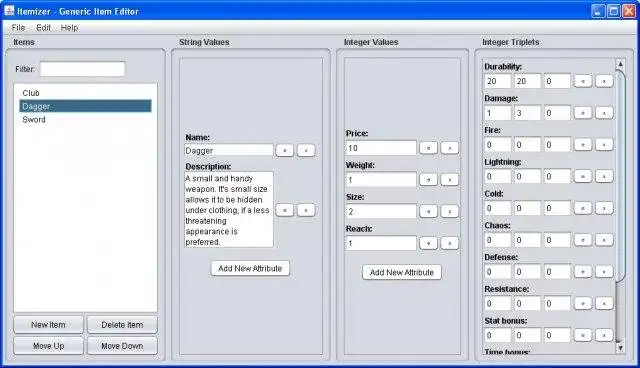
Task: Click the Size field showing 2
Action: [381, 211]
